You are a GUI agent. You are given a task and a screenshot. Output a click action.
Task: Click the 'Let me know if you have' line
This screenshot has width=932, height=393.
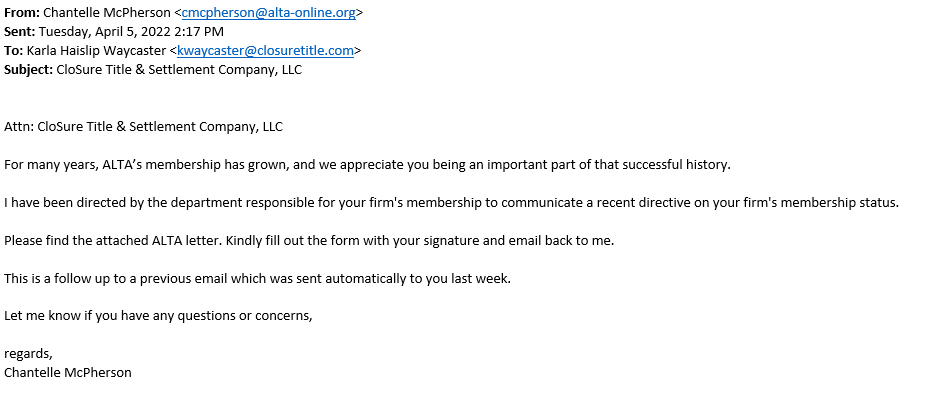click(x=158, y=316)
